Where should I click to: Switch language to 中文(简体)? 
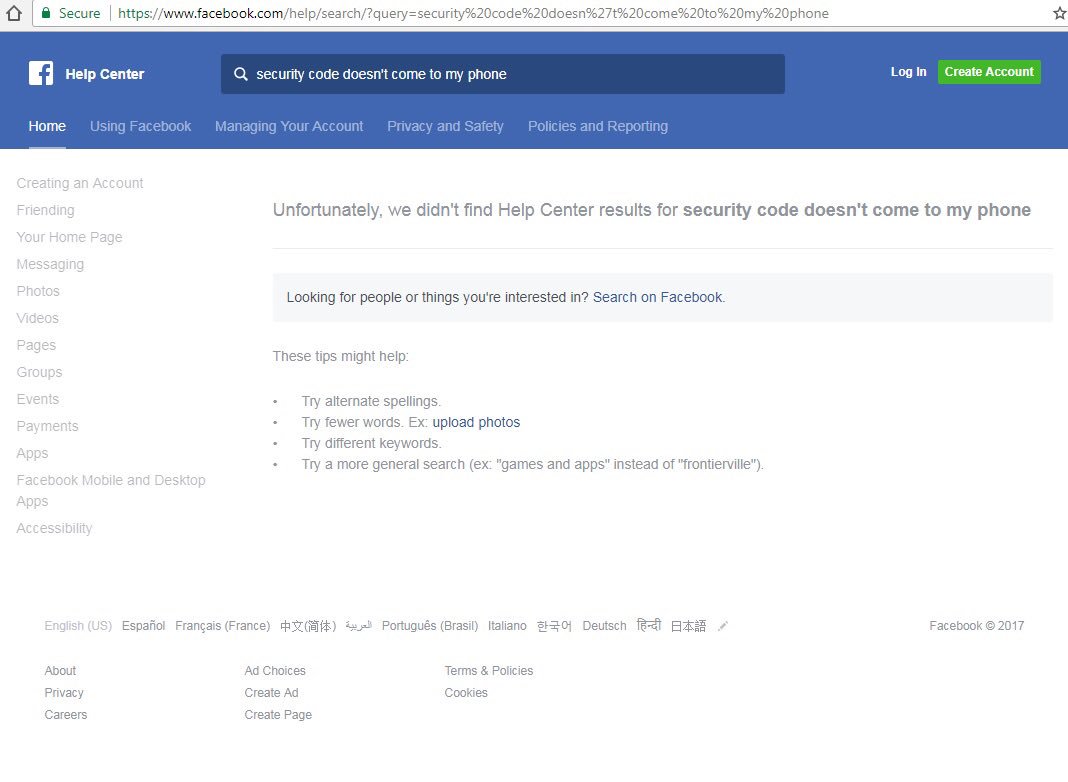308,625
